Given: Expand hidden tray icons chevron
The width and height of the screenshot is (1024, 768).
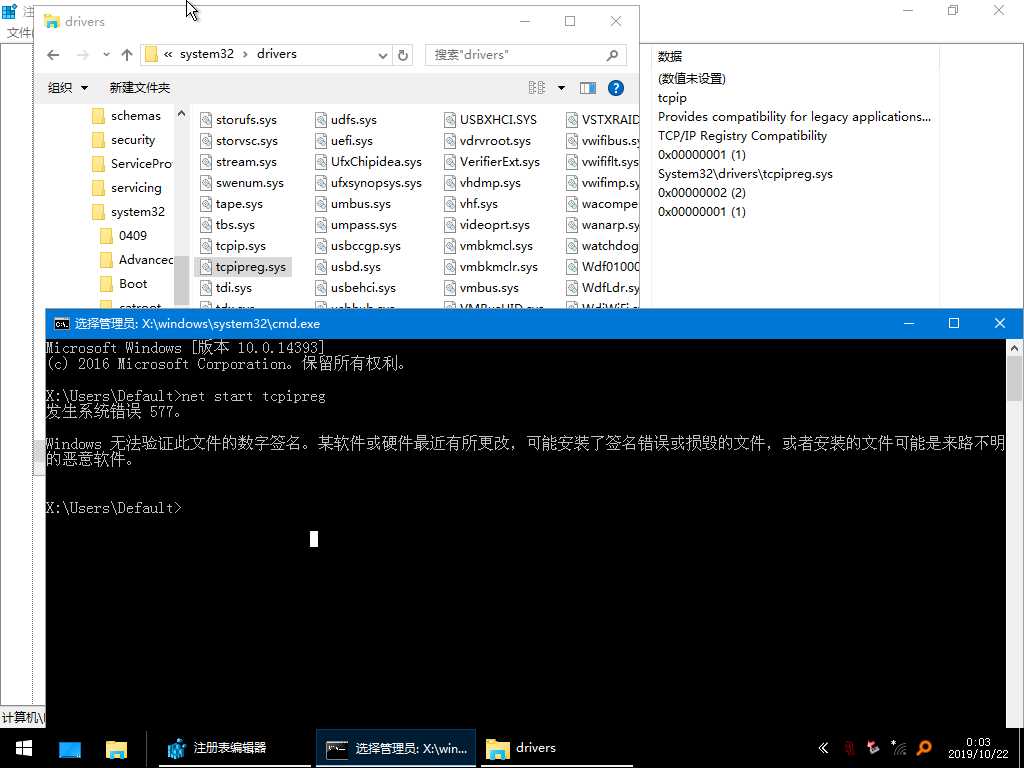Looking at the screenshot, I should [823, 748].
